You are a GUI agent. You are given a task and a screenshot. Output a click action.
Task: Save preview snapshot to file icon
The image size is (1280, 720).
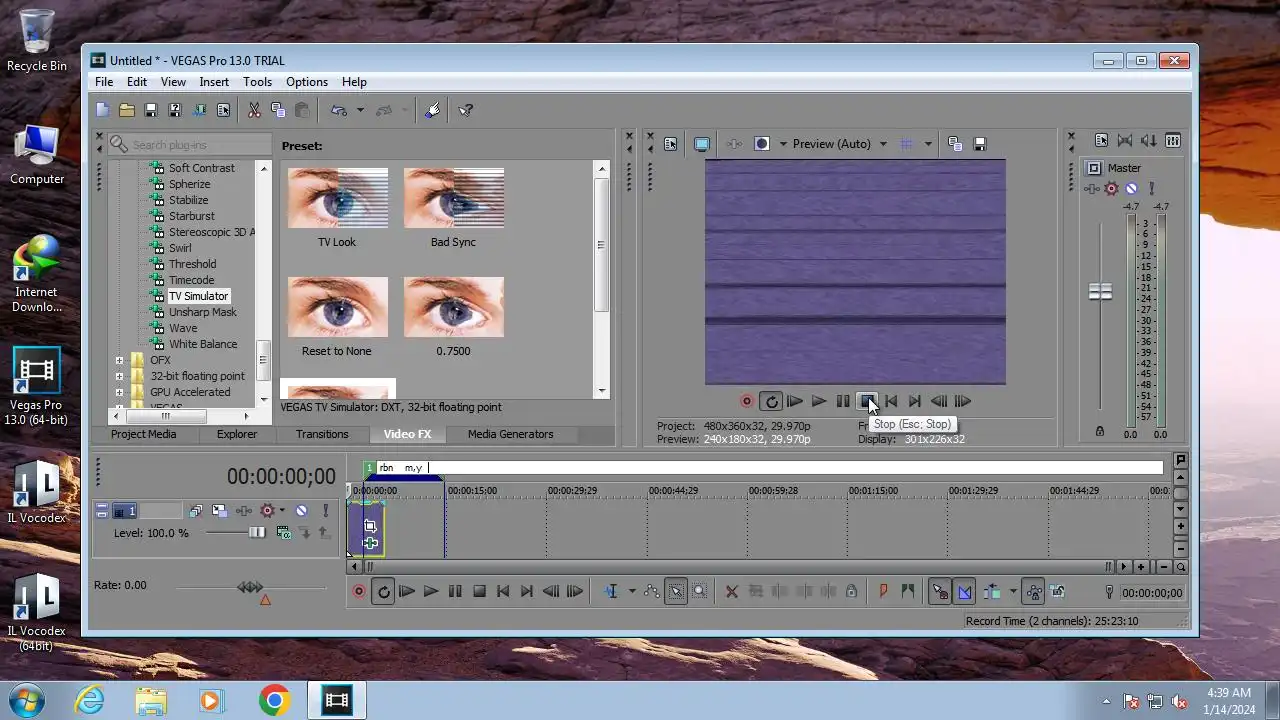(980, 144)
